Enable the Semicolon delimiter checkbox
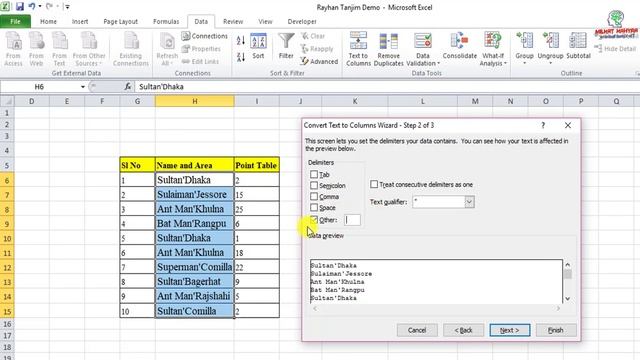The image size is (640, 360). pos(313,185)
